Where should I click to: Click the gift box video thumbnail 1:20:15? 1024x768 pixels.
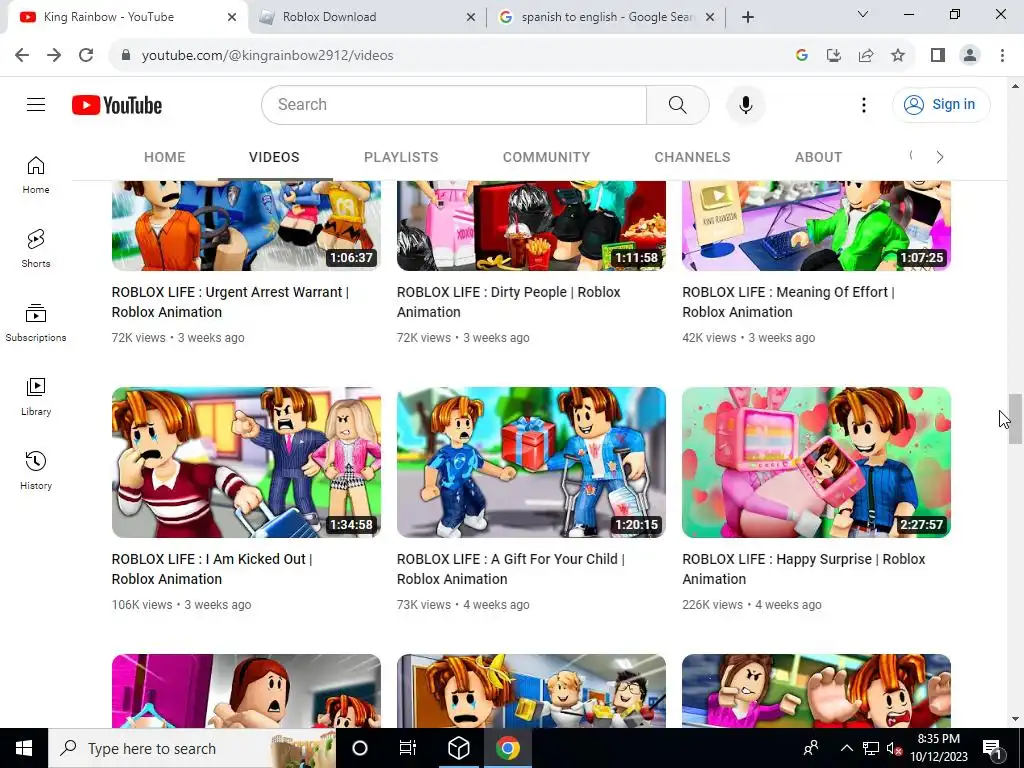531,462
